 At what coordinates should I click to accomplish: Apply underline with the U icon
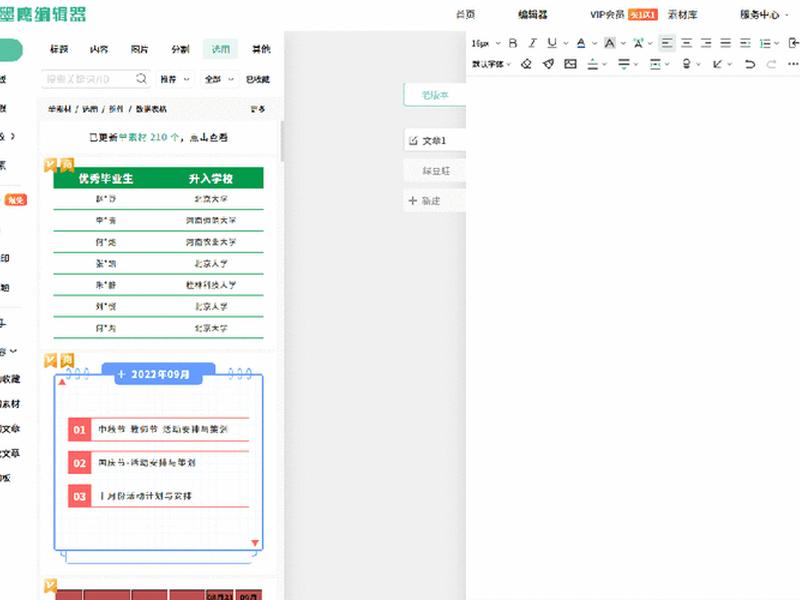click(x=552, y=43)
